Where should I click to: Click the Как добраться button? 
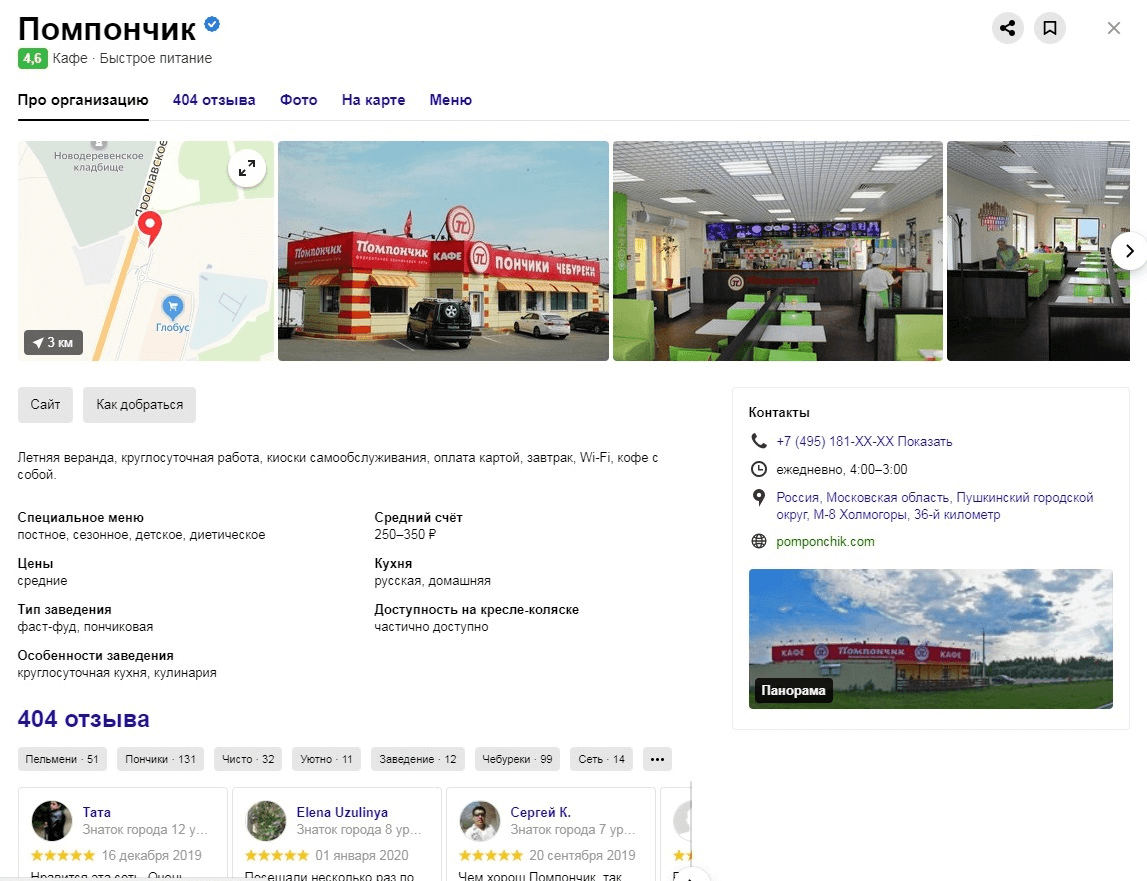point(140,405)
